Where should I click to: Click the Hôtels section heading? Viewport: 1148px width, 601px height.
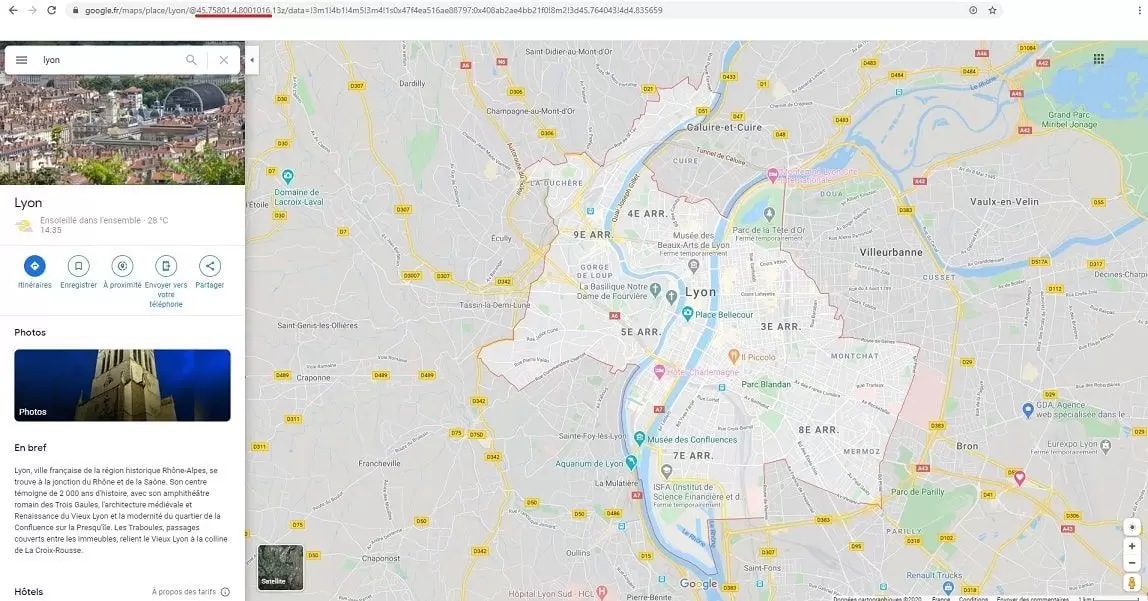(29, 591)
